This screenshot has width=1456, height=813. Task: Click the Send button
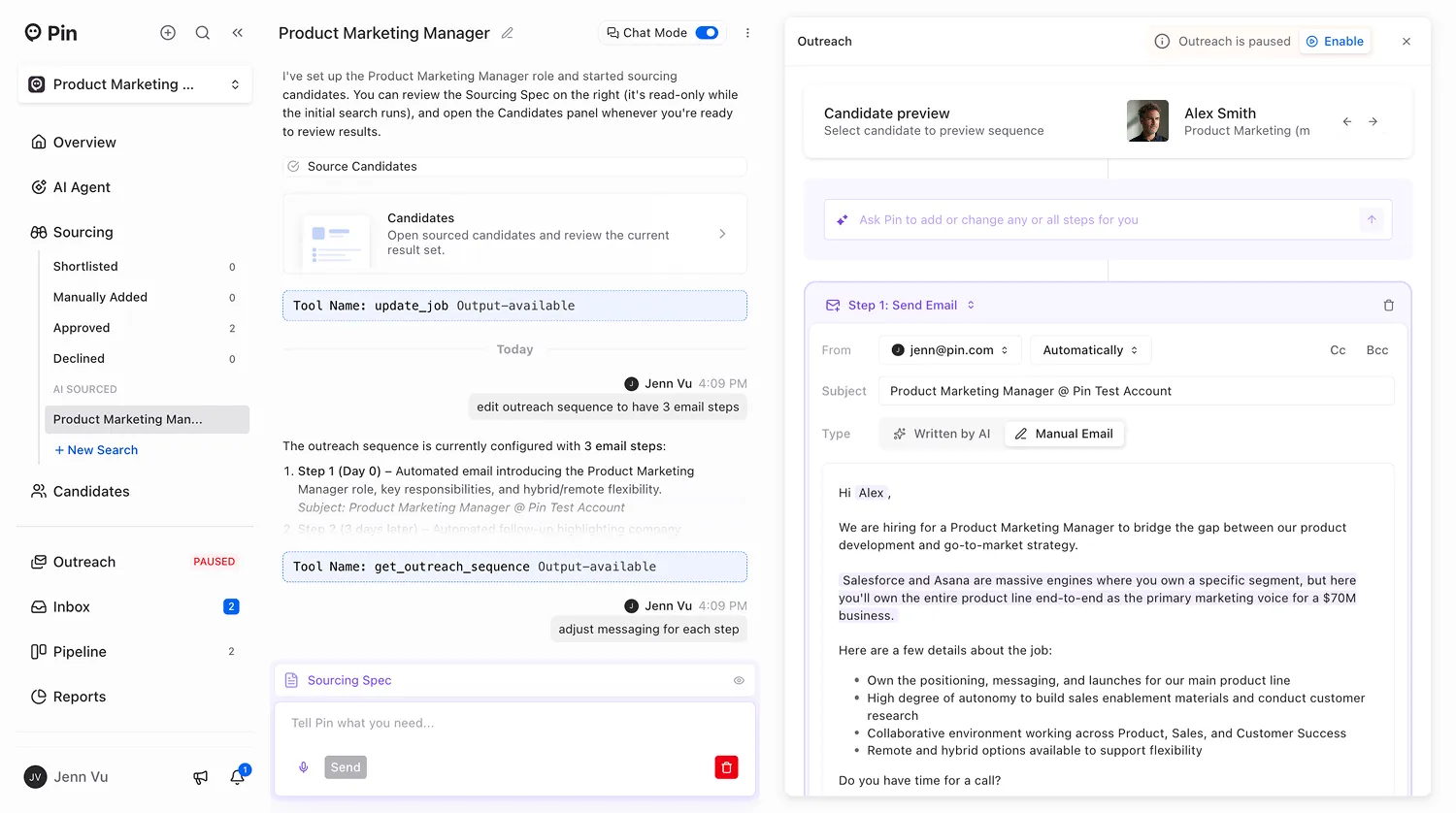pos(346,767)
